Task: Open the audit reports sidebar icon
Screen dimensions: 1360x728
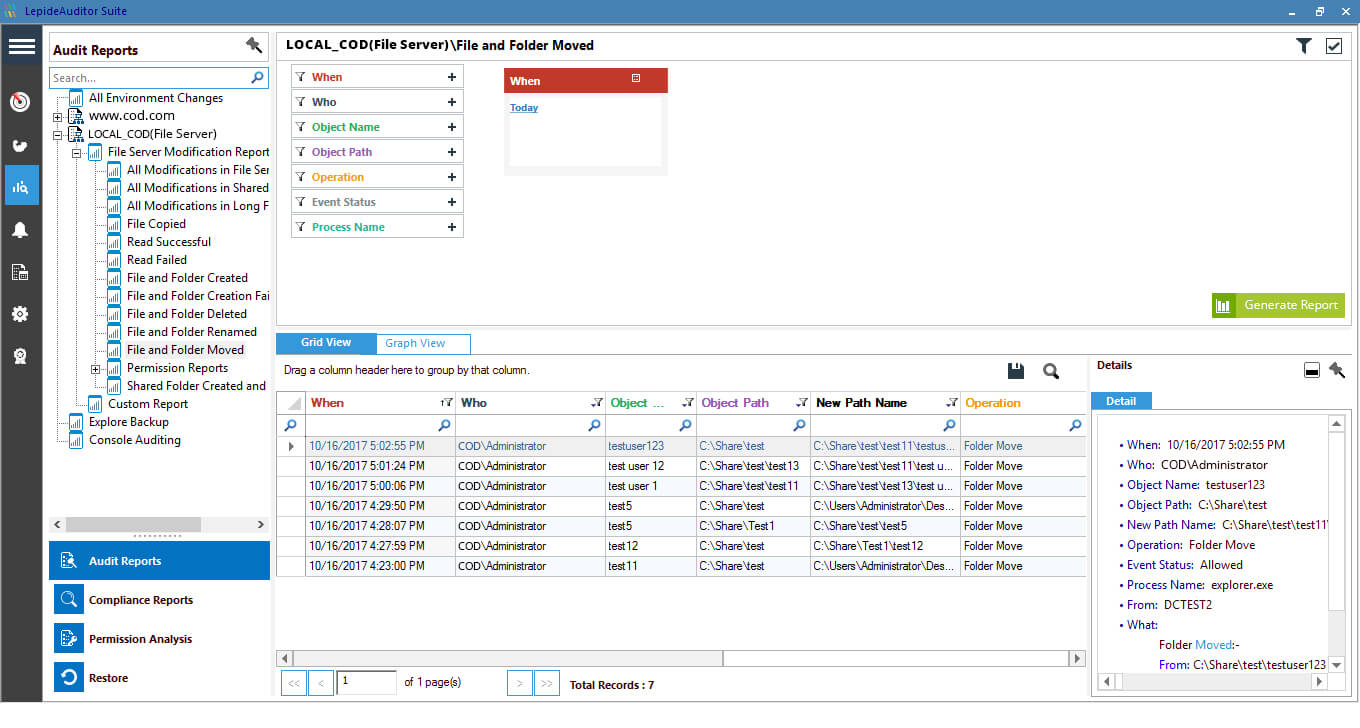Action: (21, 186)
